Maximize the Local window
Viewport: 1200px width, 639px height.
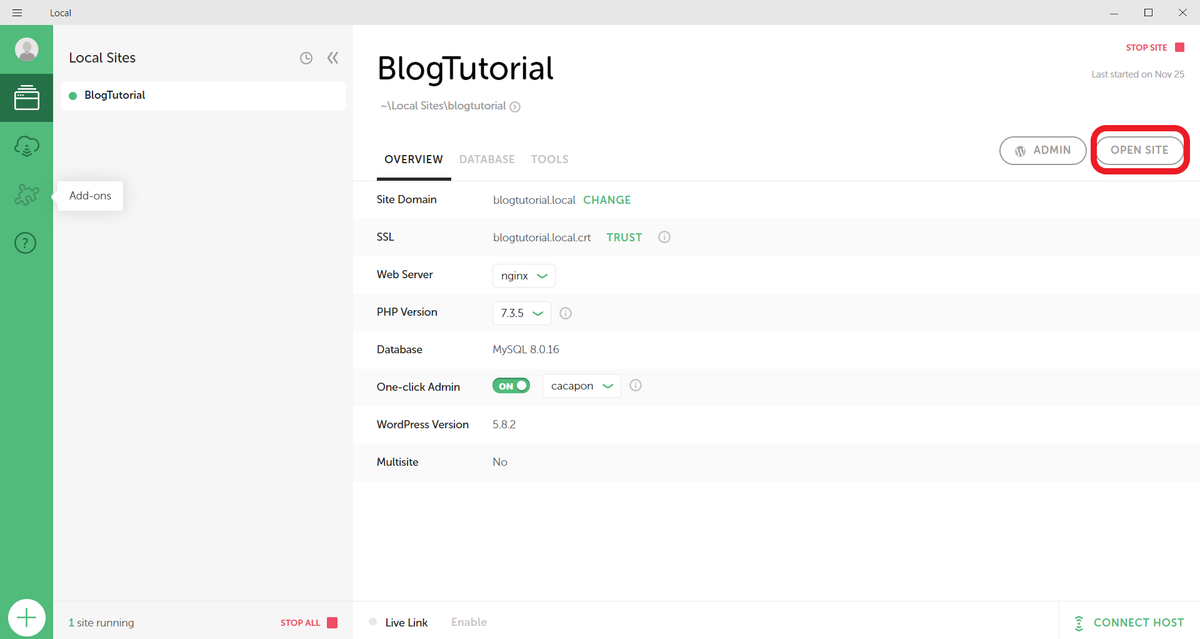click(1148, 12)
